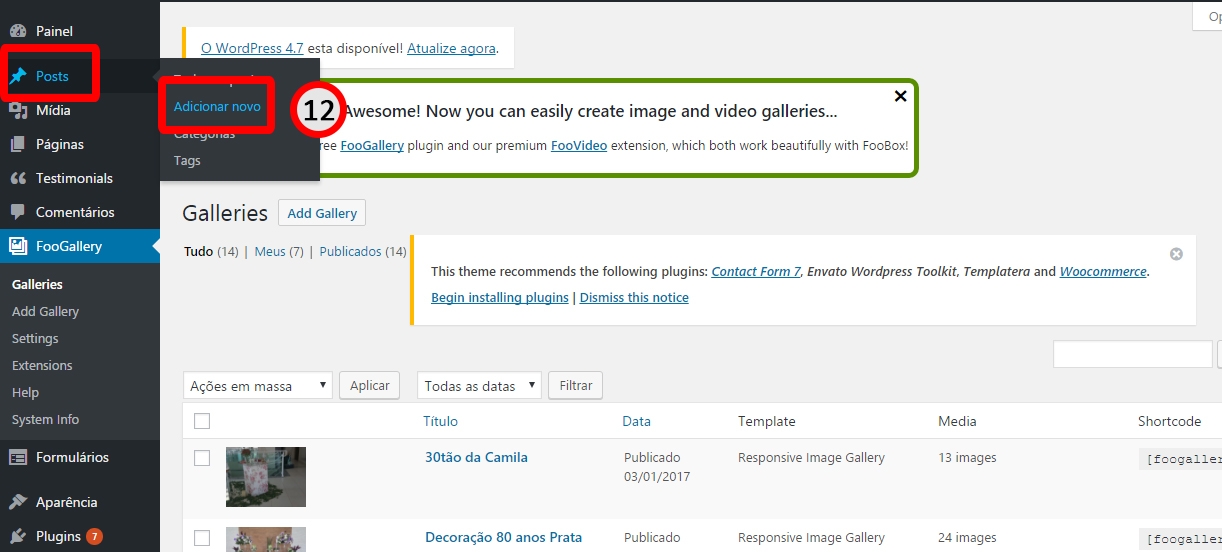This screenshot has height=552, width=1222.
Task: Click the Mídia media icon
Action: [x=18, y=110]
